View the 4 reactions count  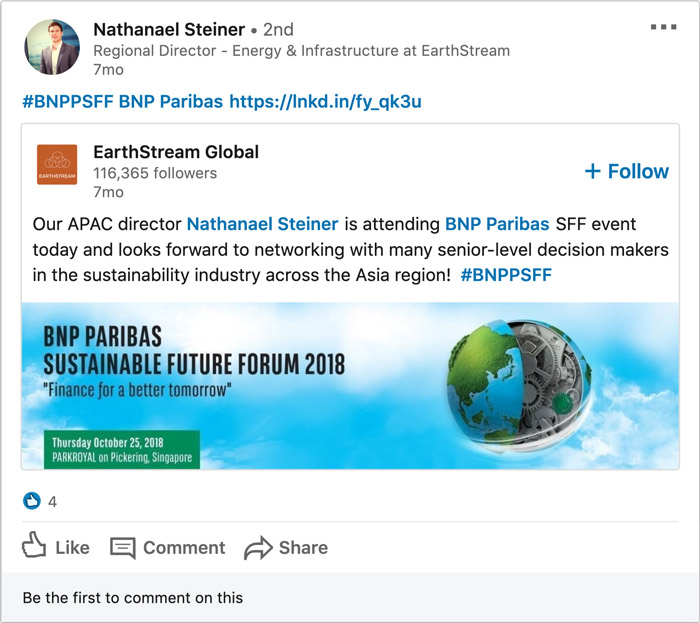coord(52,502)
